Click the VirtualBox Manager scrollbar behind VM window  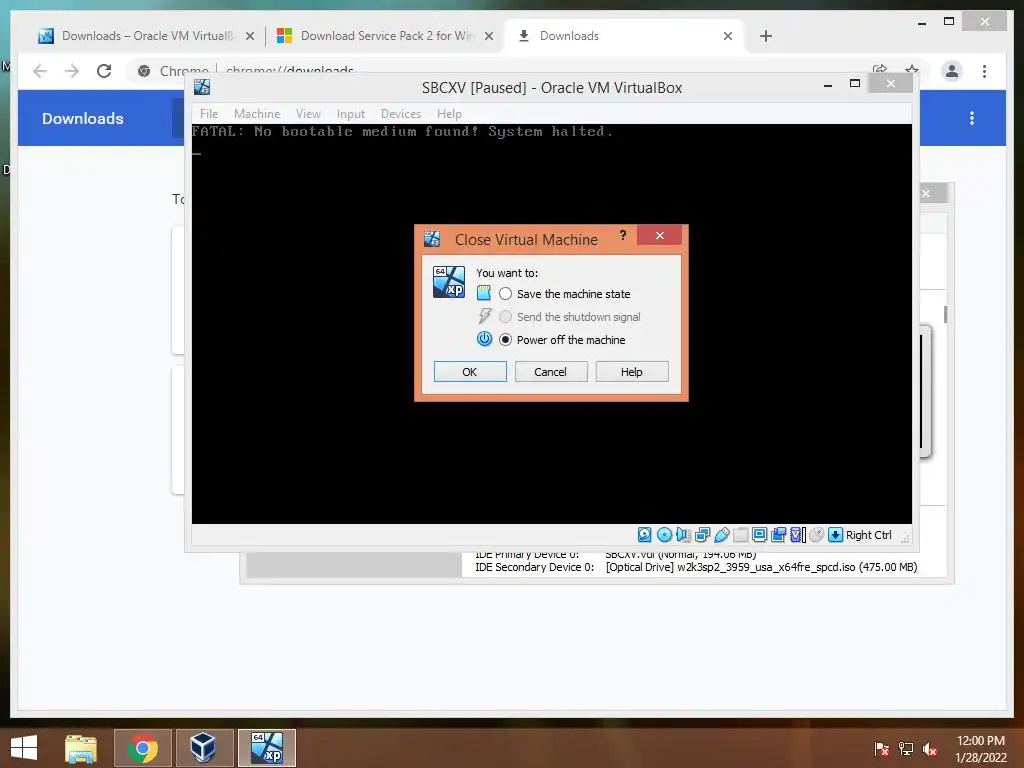click(946, 314)
